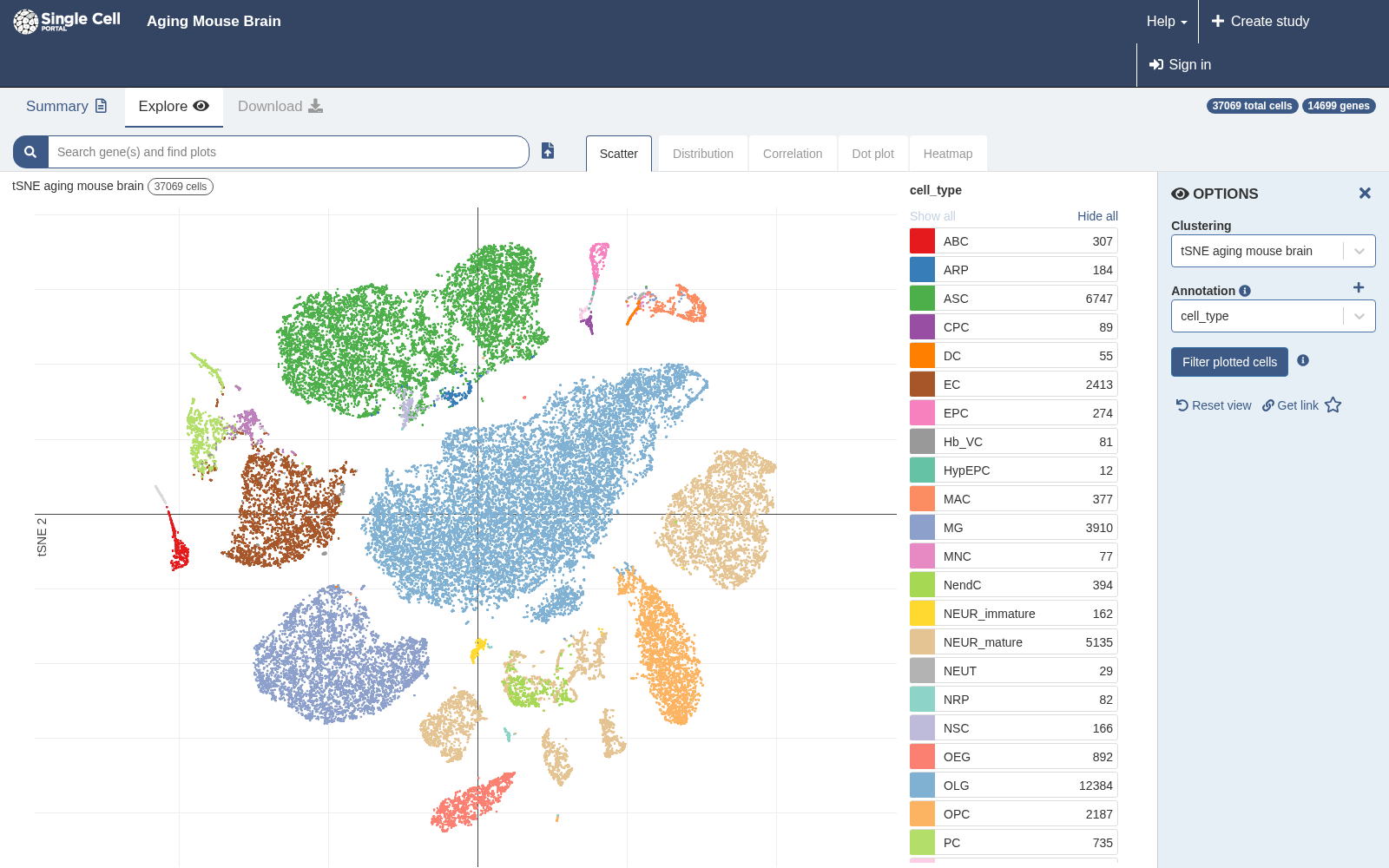This screenshot has height=868, width=1389.
Task: Click the Filter plotted cells button
Action: (1229, 362)
